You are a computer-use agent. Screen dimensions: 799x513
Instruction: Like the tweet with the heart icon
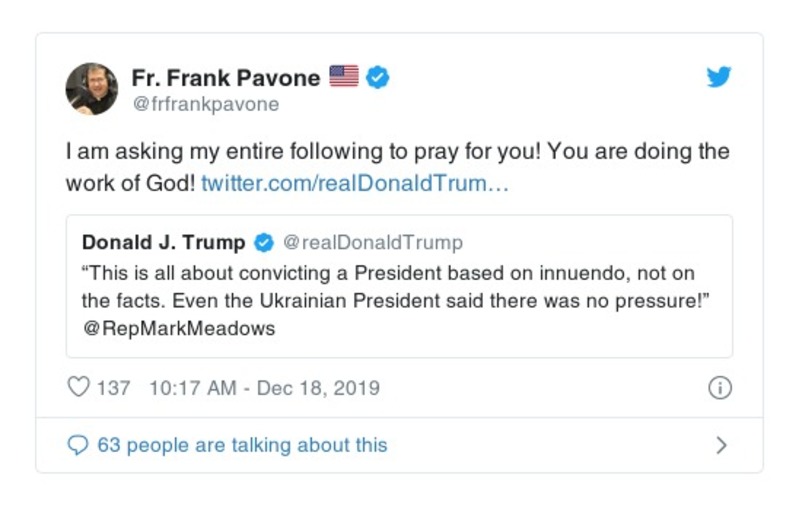(78, 388)
